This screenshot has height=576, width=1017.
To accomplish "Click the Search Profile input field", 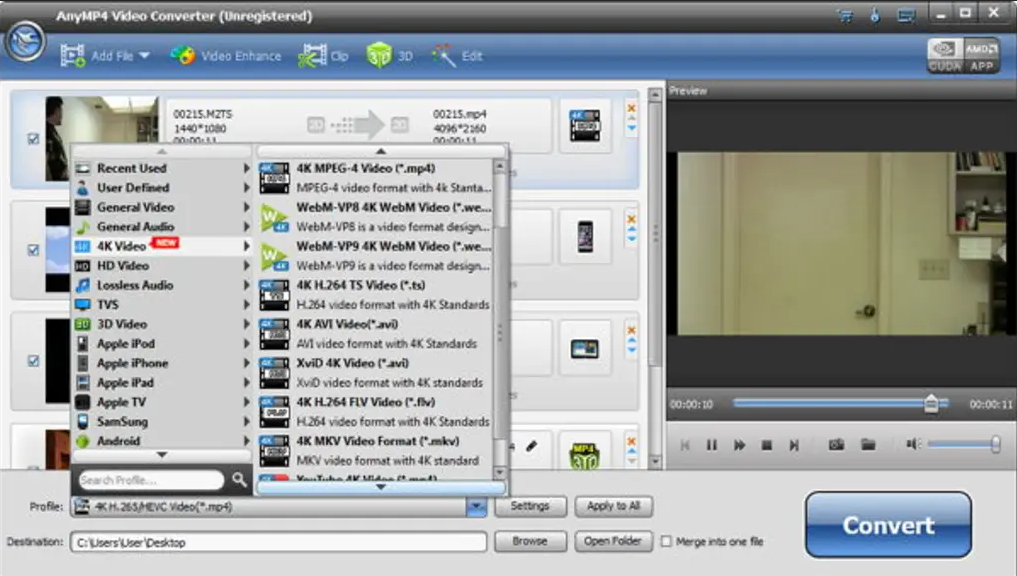I will (x=151, y=480).
